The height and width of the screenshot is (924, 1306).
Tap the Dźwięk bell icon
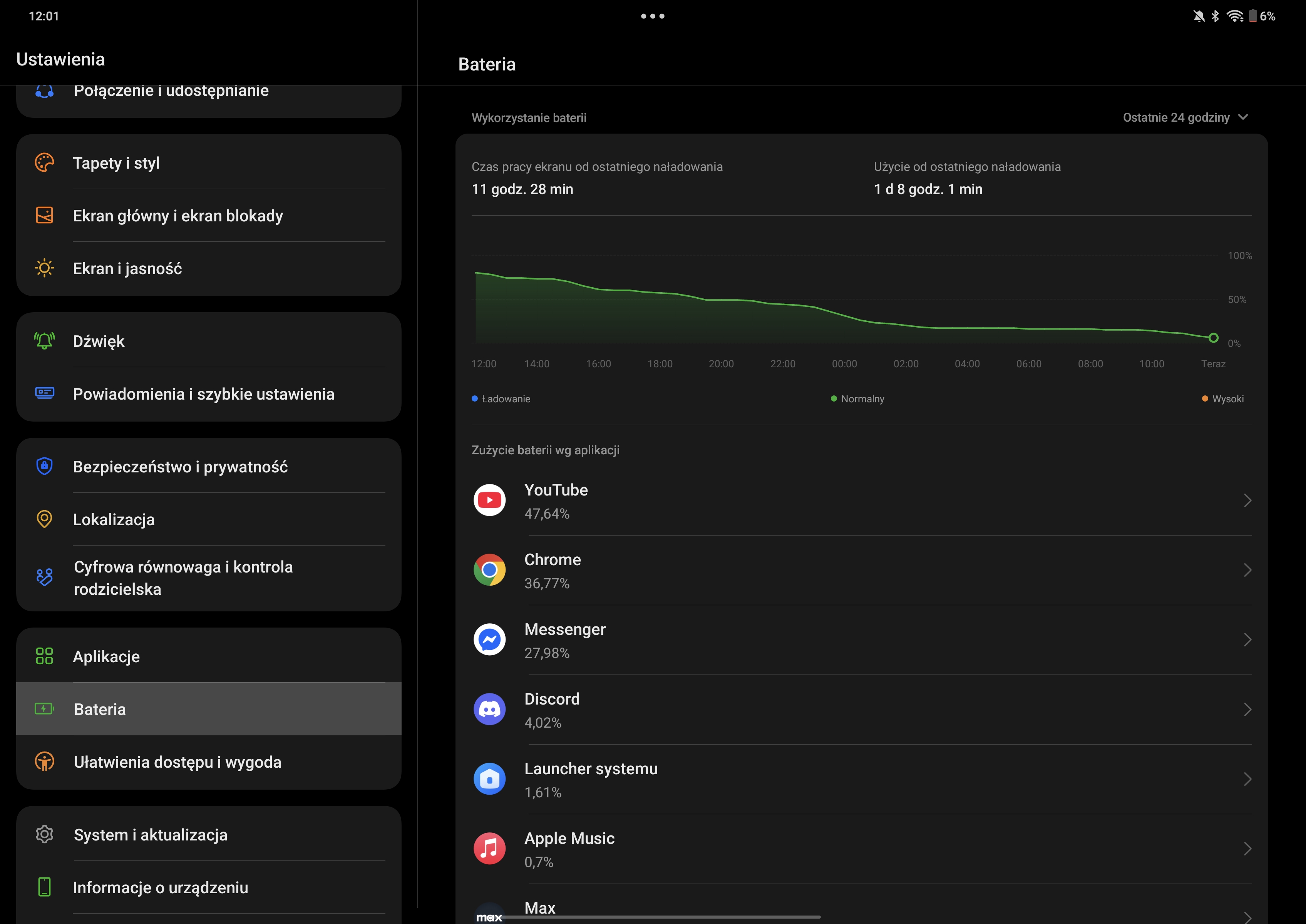[x=44, y=341]
